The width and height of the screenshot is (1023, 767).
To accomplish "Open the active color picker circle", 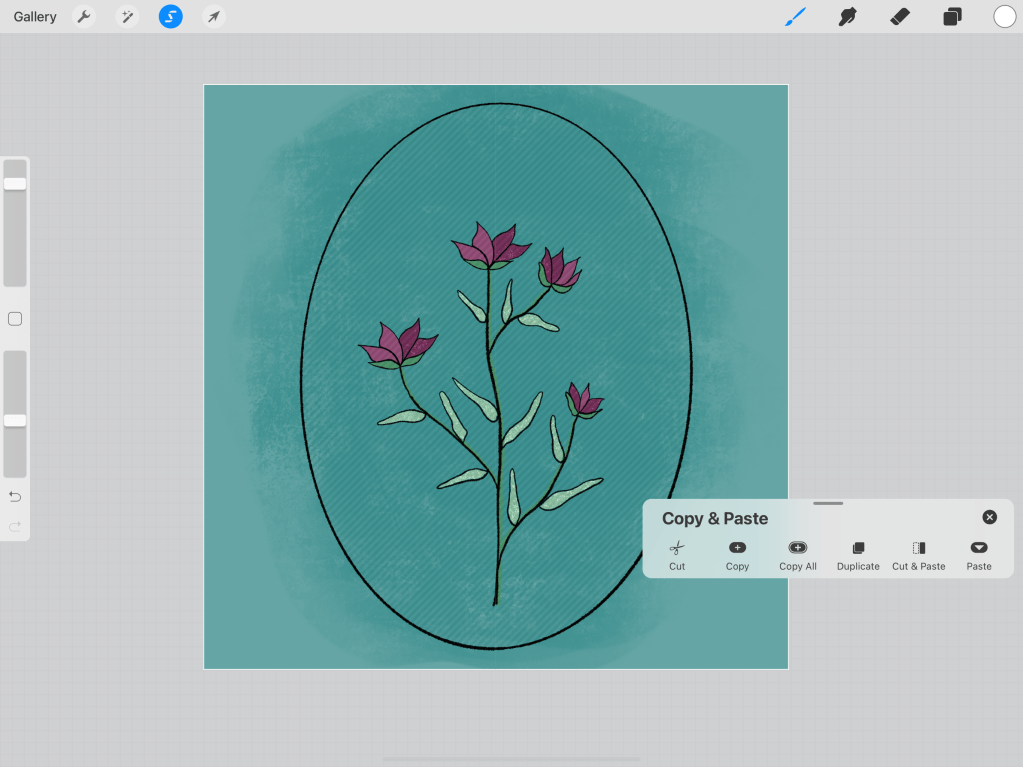I will (1004, 17).
